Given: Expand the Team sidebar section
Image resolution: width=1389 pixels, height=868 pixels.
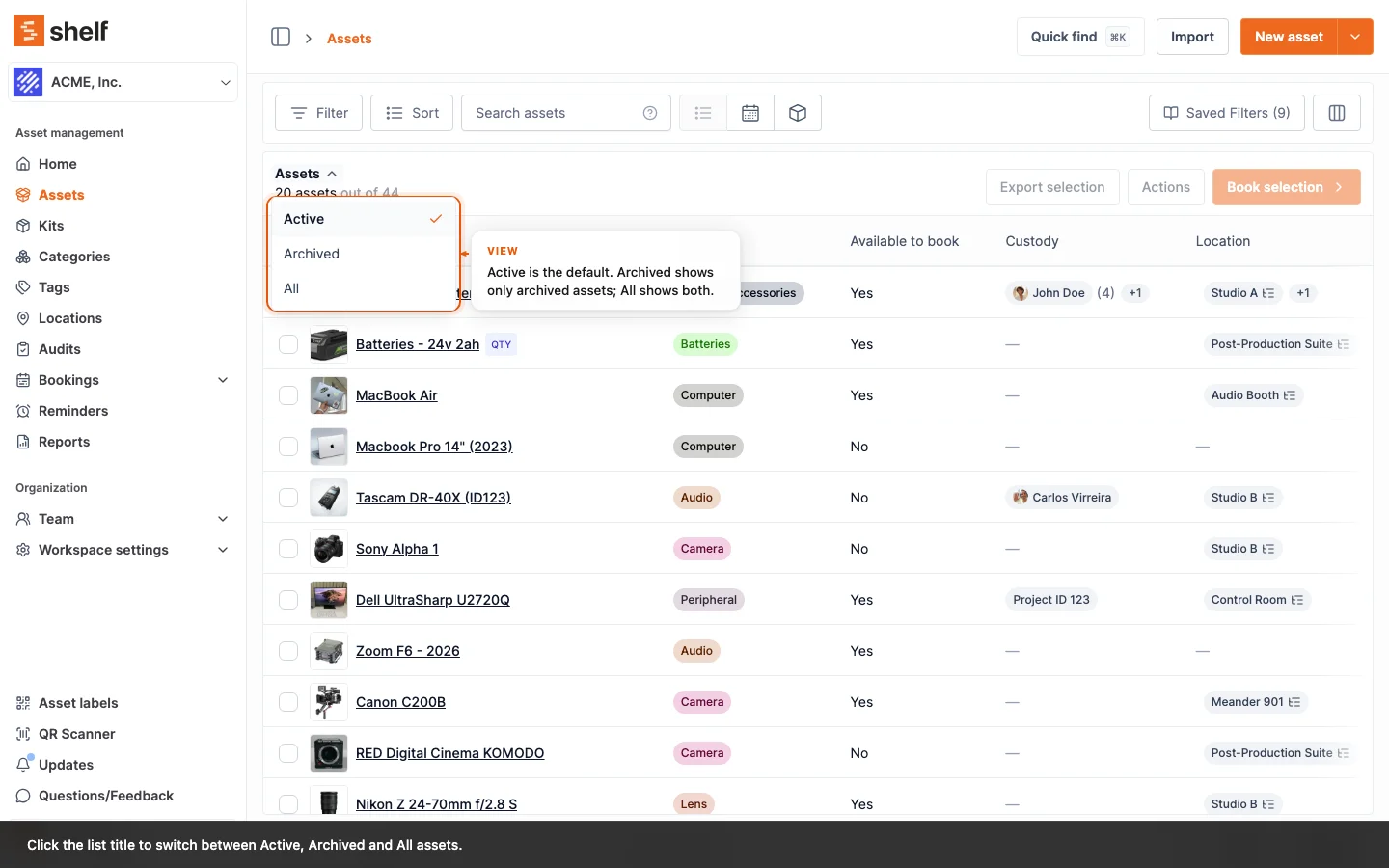Looking at the screenshot, I should coord(223,519).
